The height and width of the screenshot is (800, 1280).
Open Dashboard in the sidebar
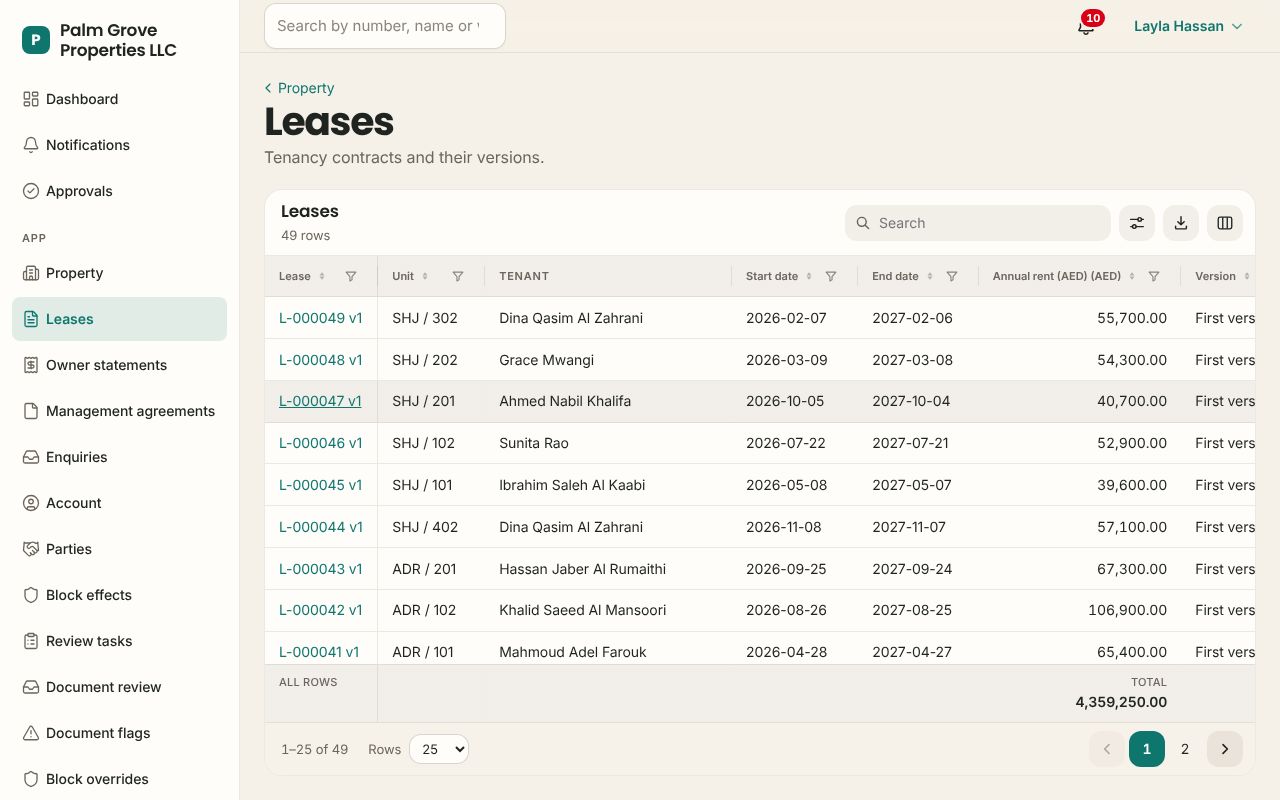coord(120,99)
